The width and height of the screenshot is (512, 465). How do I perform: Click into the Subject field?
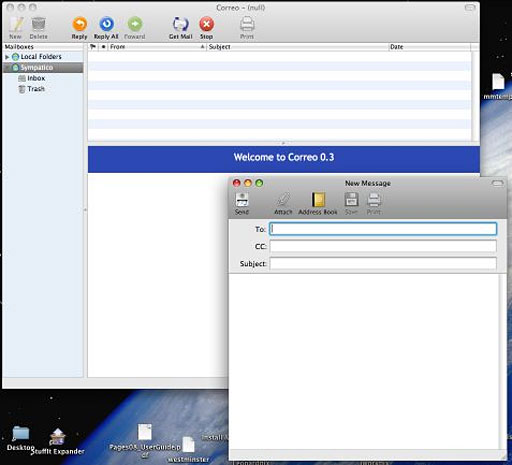[383, 263]
